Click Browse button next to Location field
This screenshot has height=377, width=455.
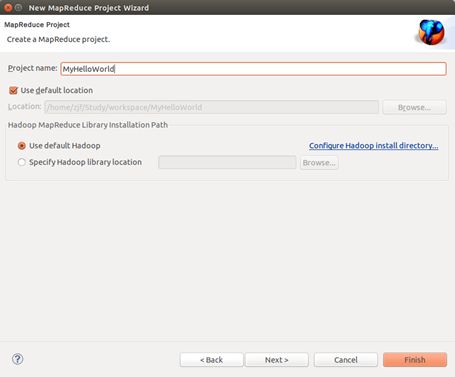tap(414, 107)
